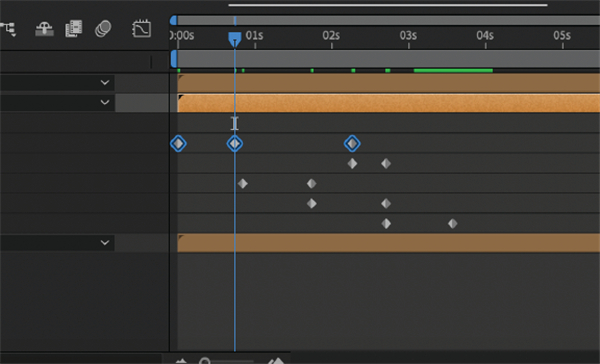Viewport: 600px width, 364px height.
Task: Jump to the 01s mark on the ruler
Action: click(x=254, y=36)
